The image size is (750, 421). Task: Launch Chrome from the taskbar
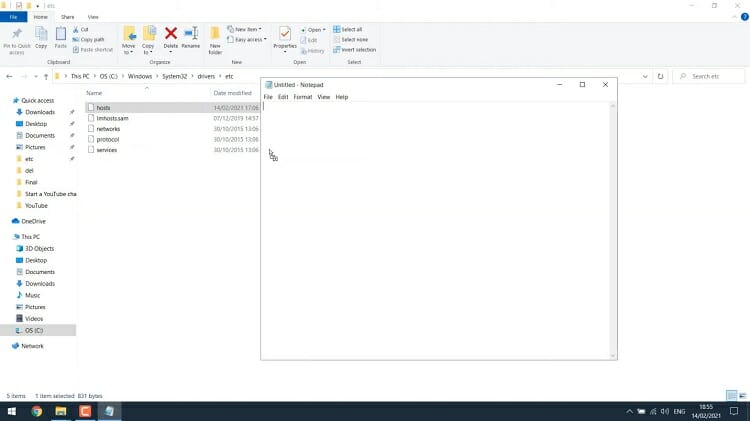[x=36, y=411]
